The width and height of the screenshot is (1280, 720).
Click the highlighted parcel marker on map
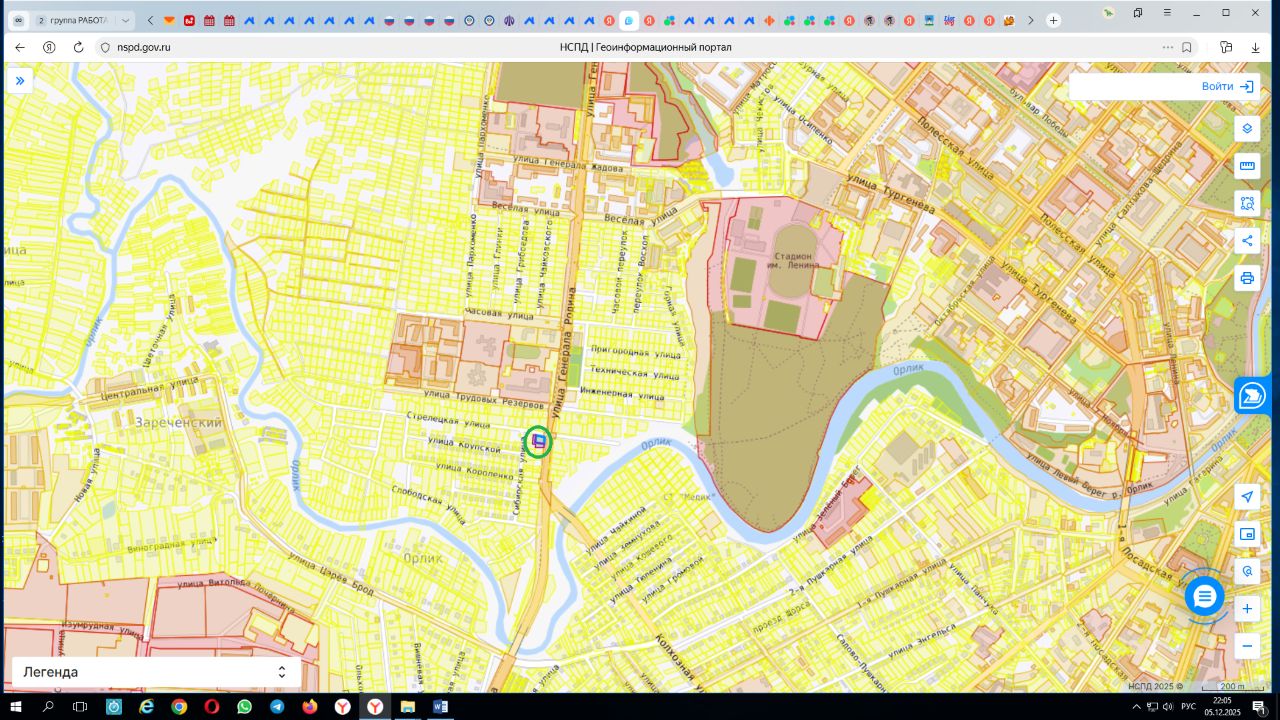(x=539, y=441)
